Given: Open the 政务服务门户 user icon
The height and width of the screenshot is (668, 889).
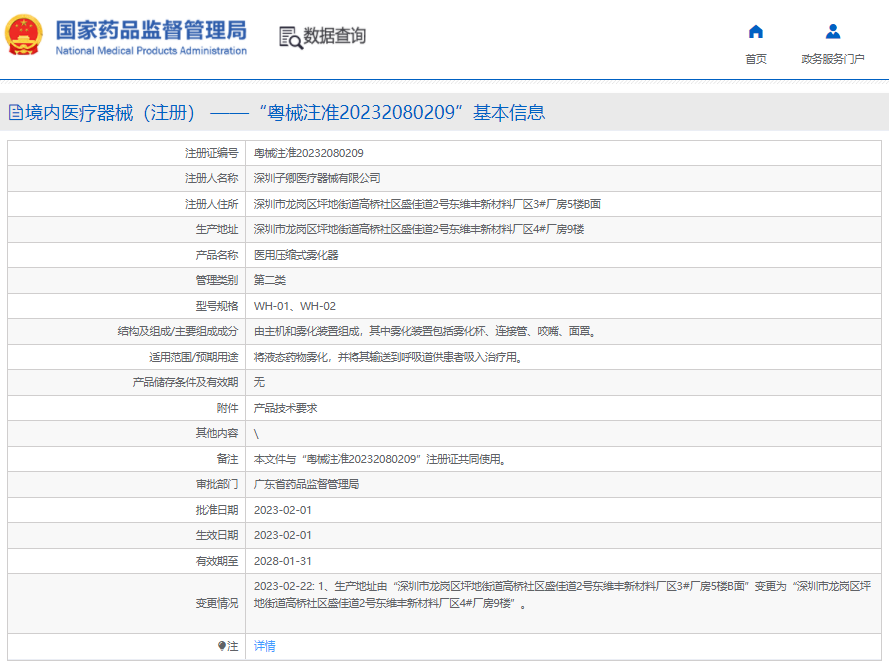Looking at the screenshot, I should point(833,31).
